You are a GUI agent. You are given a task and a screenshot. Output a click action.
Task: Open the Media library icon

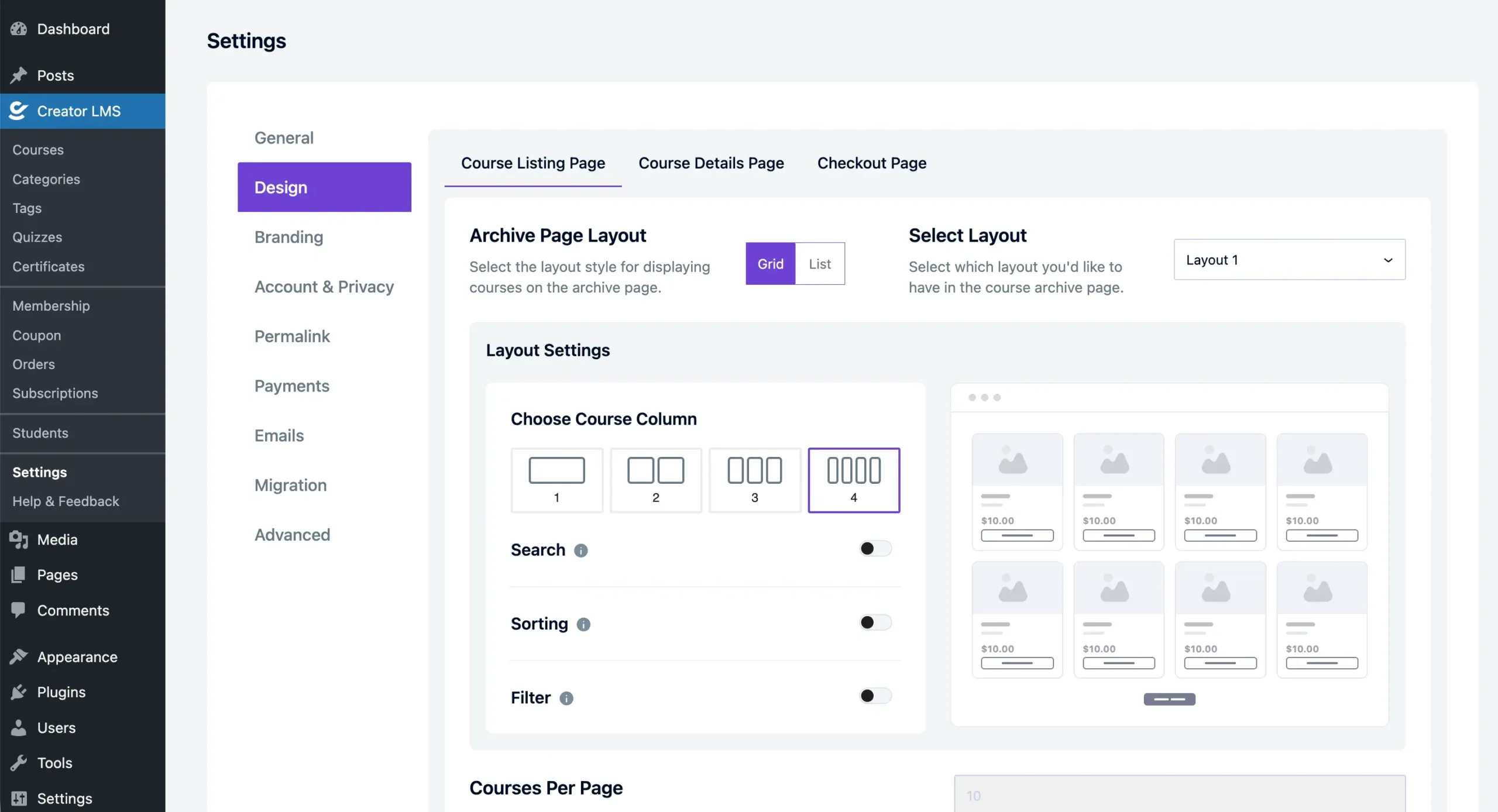tap(18, 539)
